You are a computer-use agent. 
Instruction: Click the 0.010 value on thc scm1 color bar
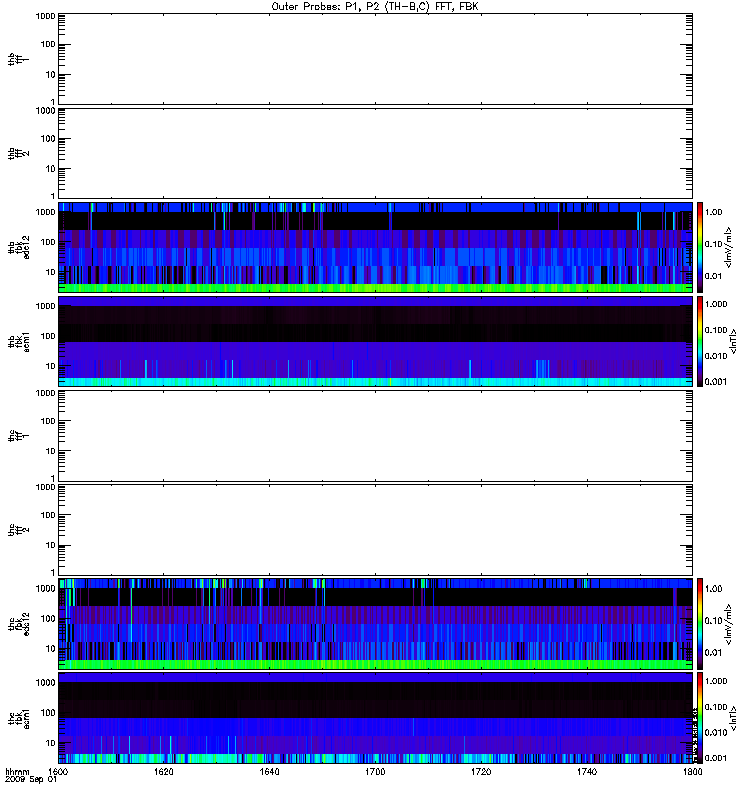pyautogui.click(x=716, y=733)
